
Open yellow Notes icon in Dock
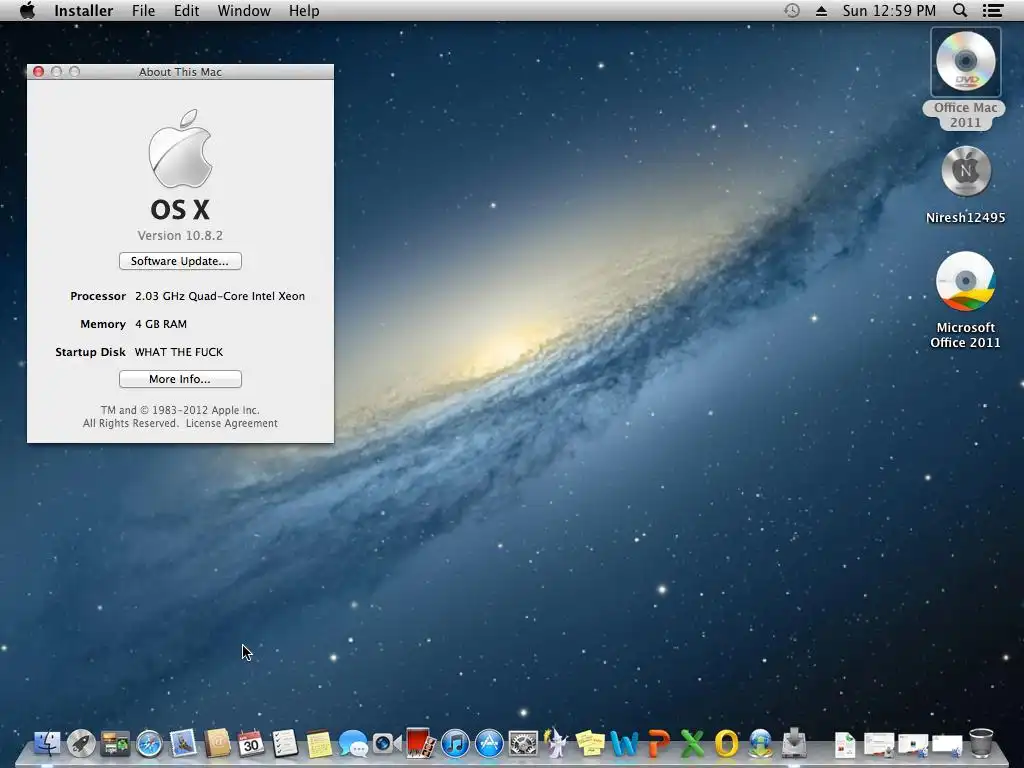[x=319, y=743]
